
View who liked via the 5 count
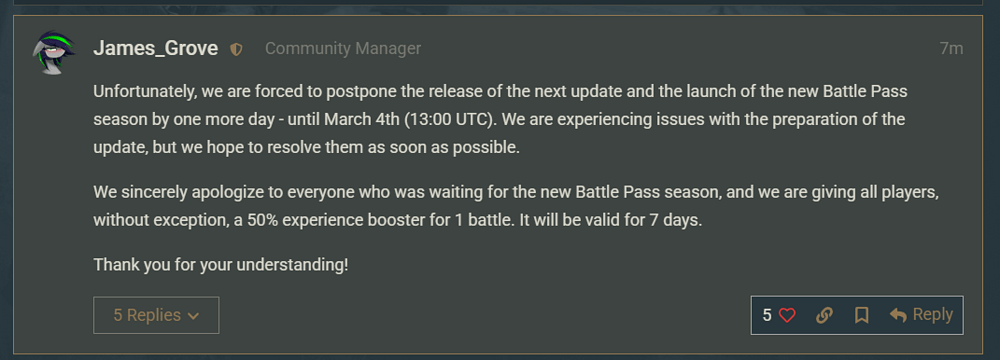(767, 315)
